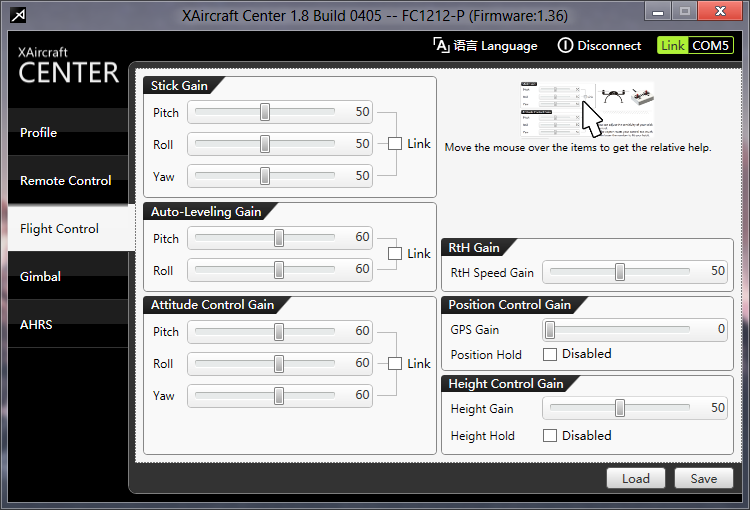The image size is (750, 510).
Task: Enable Link checkbox for Attitude Control Gain
Action: pyautogui.click(x=395, y=364)
